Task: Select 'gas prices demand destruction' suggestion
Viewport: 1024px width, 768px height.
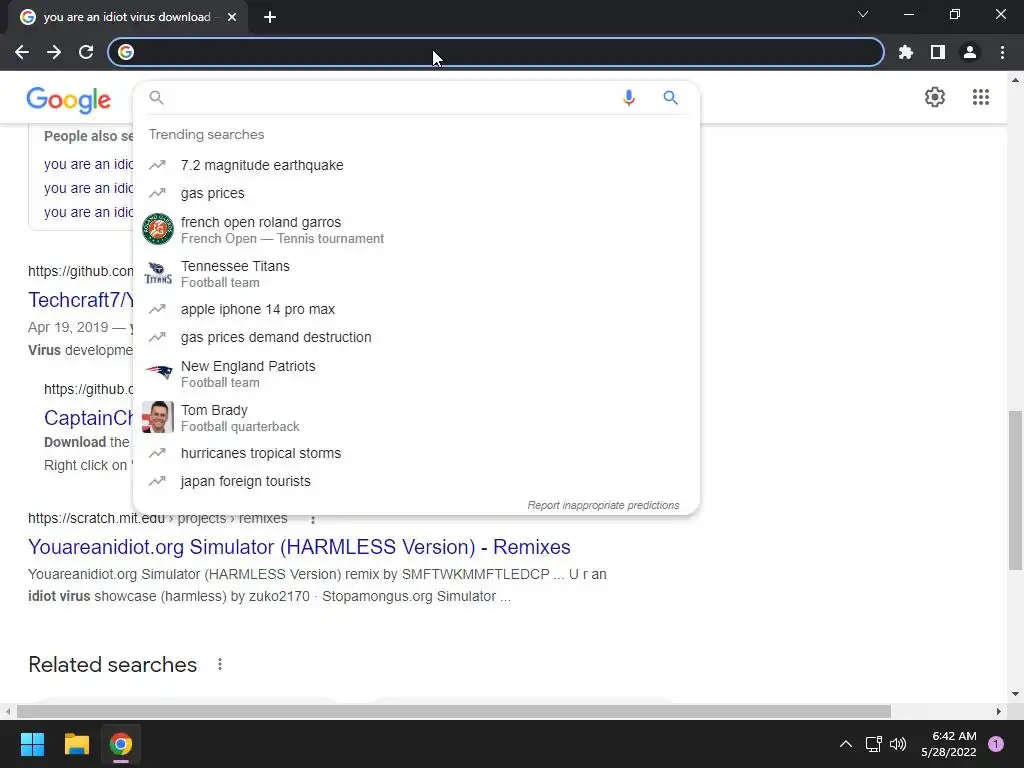Action: click(416, 338)
